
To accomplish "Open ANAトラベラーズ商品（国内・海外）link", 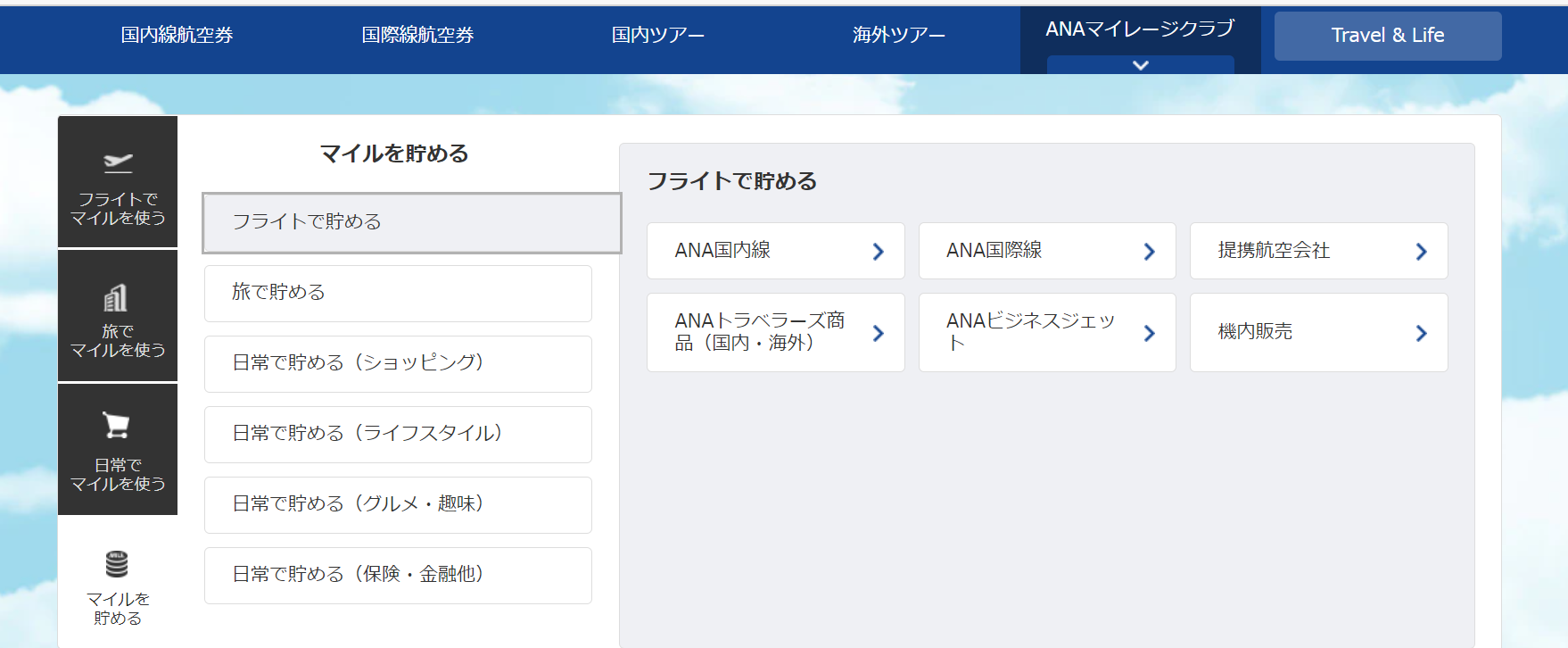I will (776, 332).
